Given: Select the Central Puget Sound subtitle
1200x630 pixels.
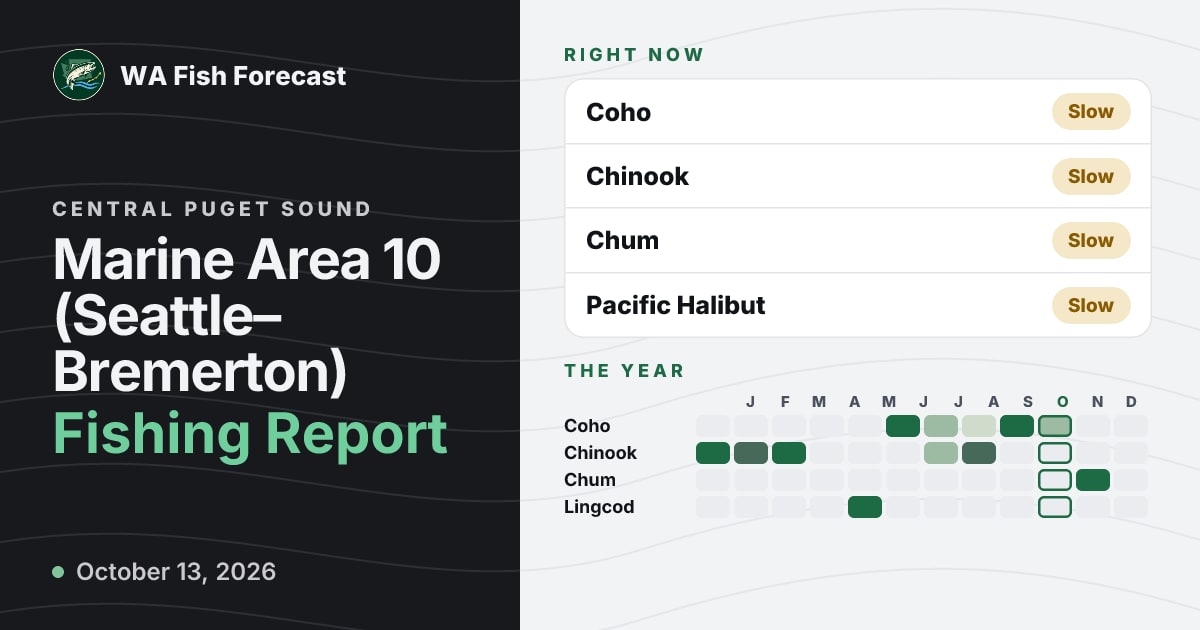Looking at the screenshot, I should 212,209.
